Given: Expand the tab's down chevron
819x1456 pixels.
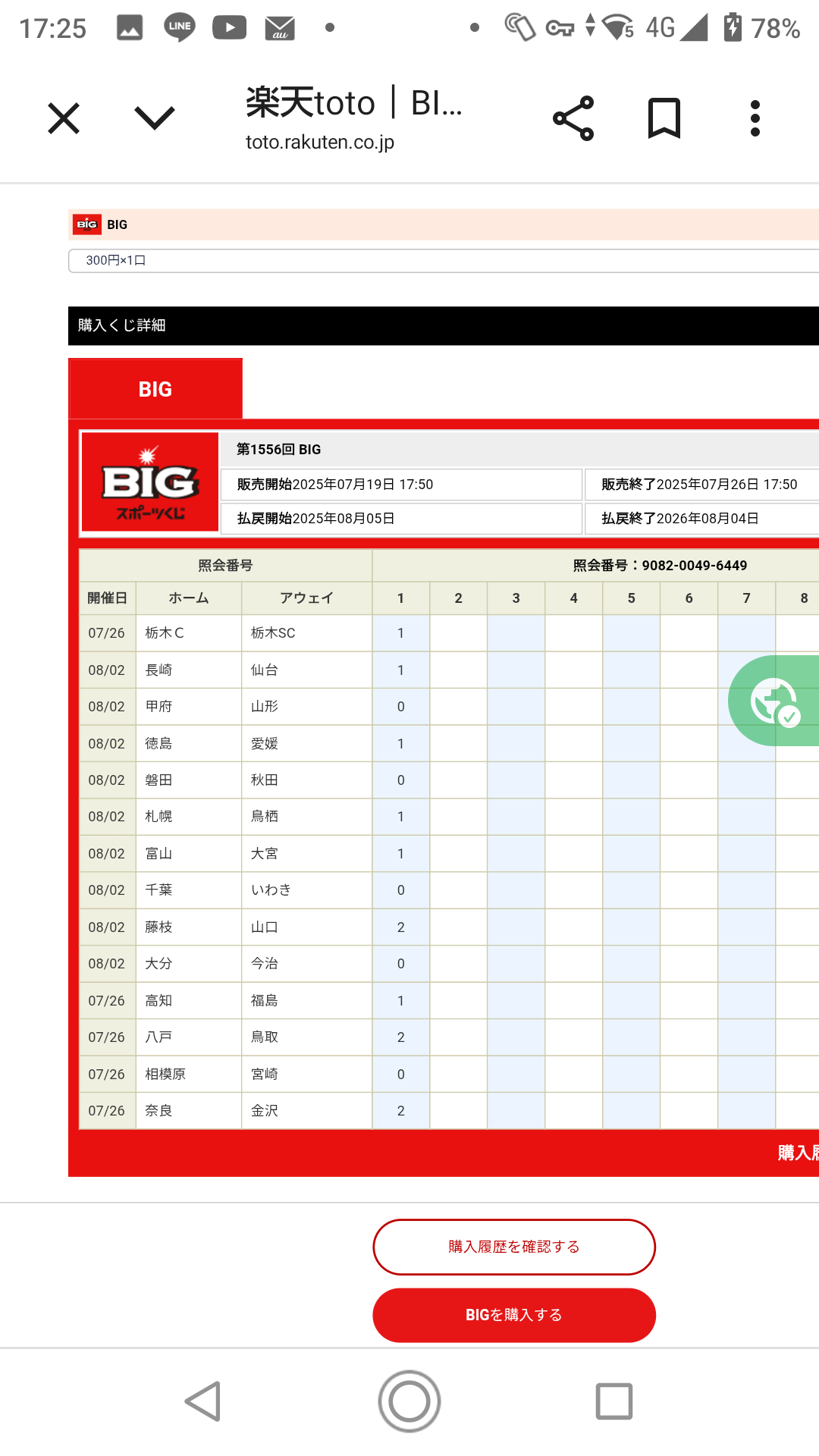Looking at the screenshot, I should pos(155,118).
